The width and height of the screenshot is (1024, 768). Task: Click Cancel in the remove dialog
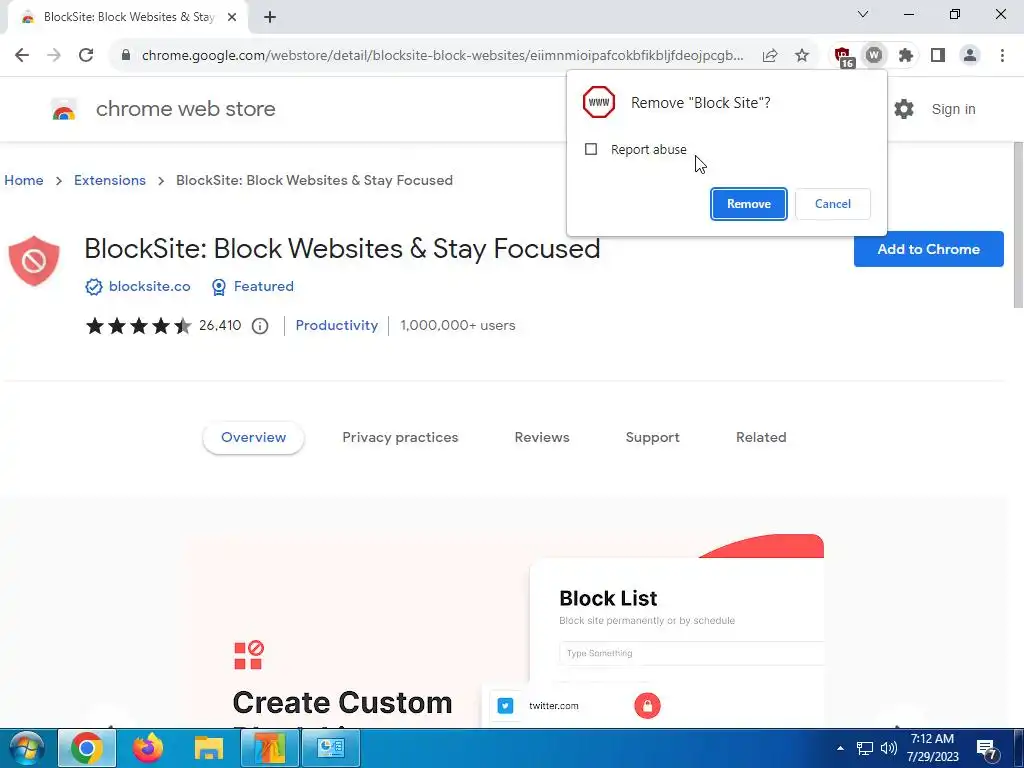[833, 204]
